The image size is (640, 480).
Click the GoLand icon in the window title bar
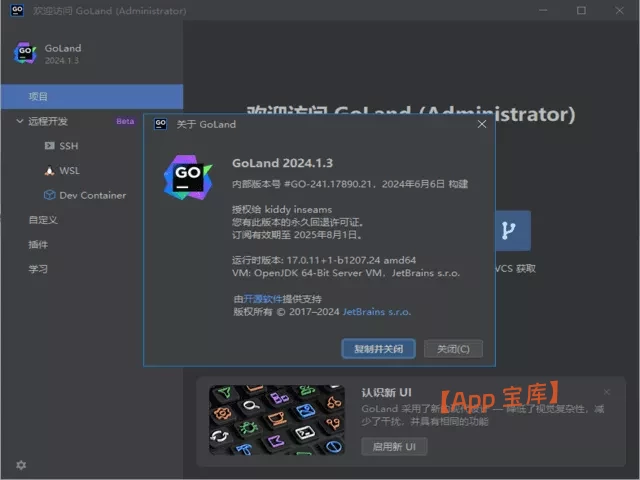click(x=17, y=10)
